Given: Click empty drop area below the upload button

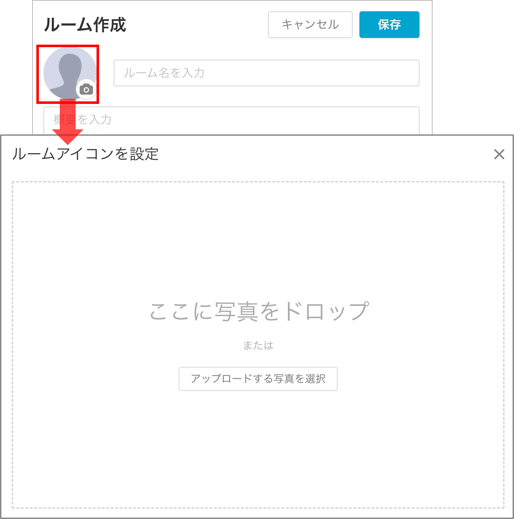Looking at the screenshot, I should click(x=258, y=450).
